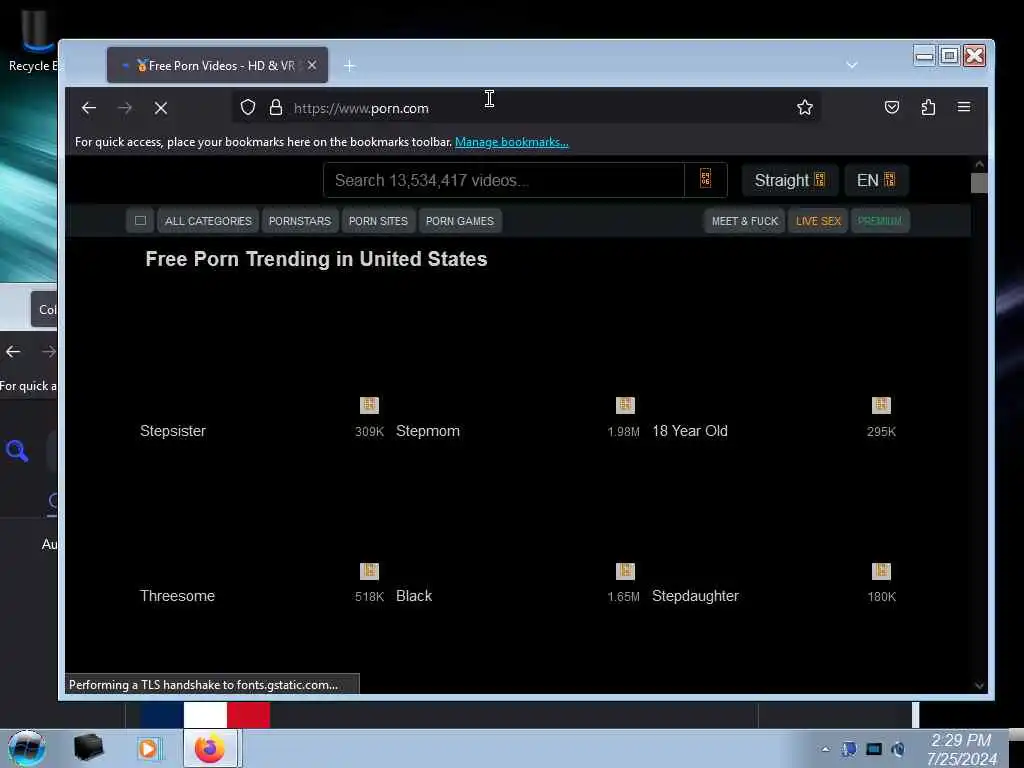The image size is (1024, 768).
Task: Click the scrollbar down arrow
Action: click(979, 686)
